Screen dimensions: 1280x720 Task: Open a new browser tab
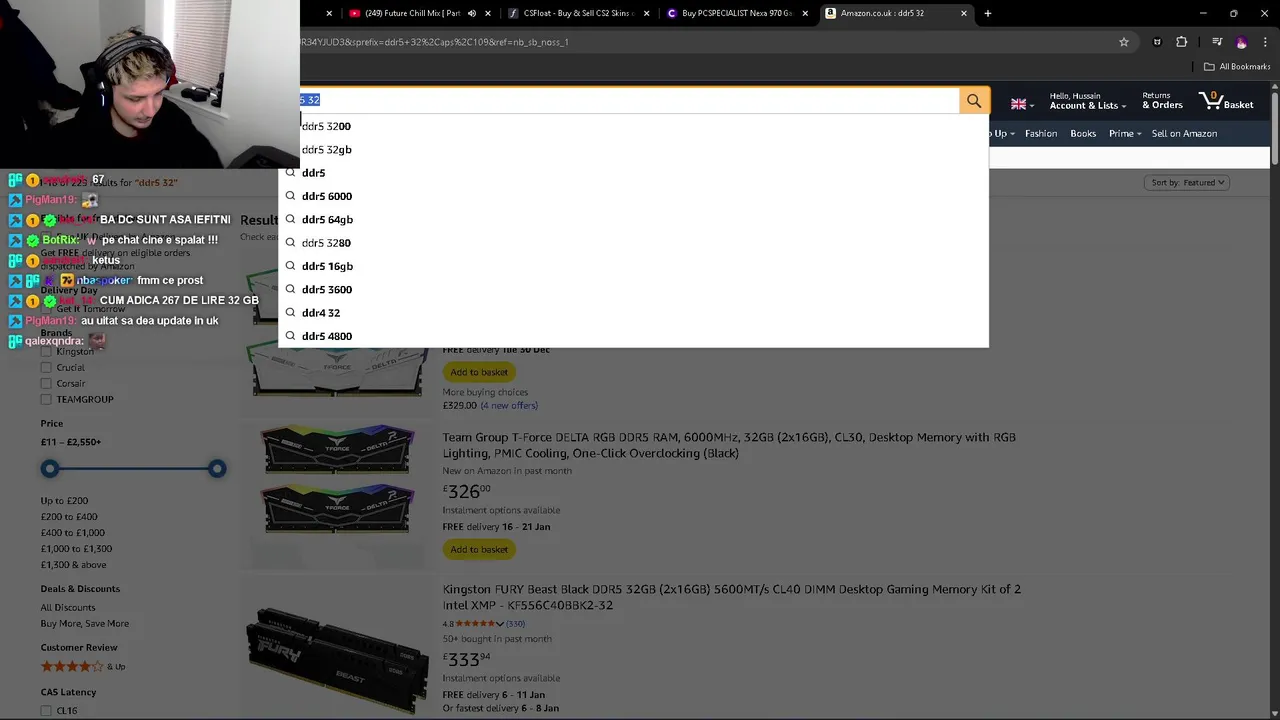[x=988, y=13]
